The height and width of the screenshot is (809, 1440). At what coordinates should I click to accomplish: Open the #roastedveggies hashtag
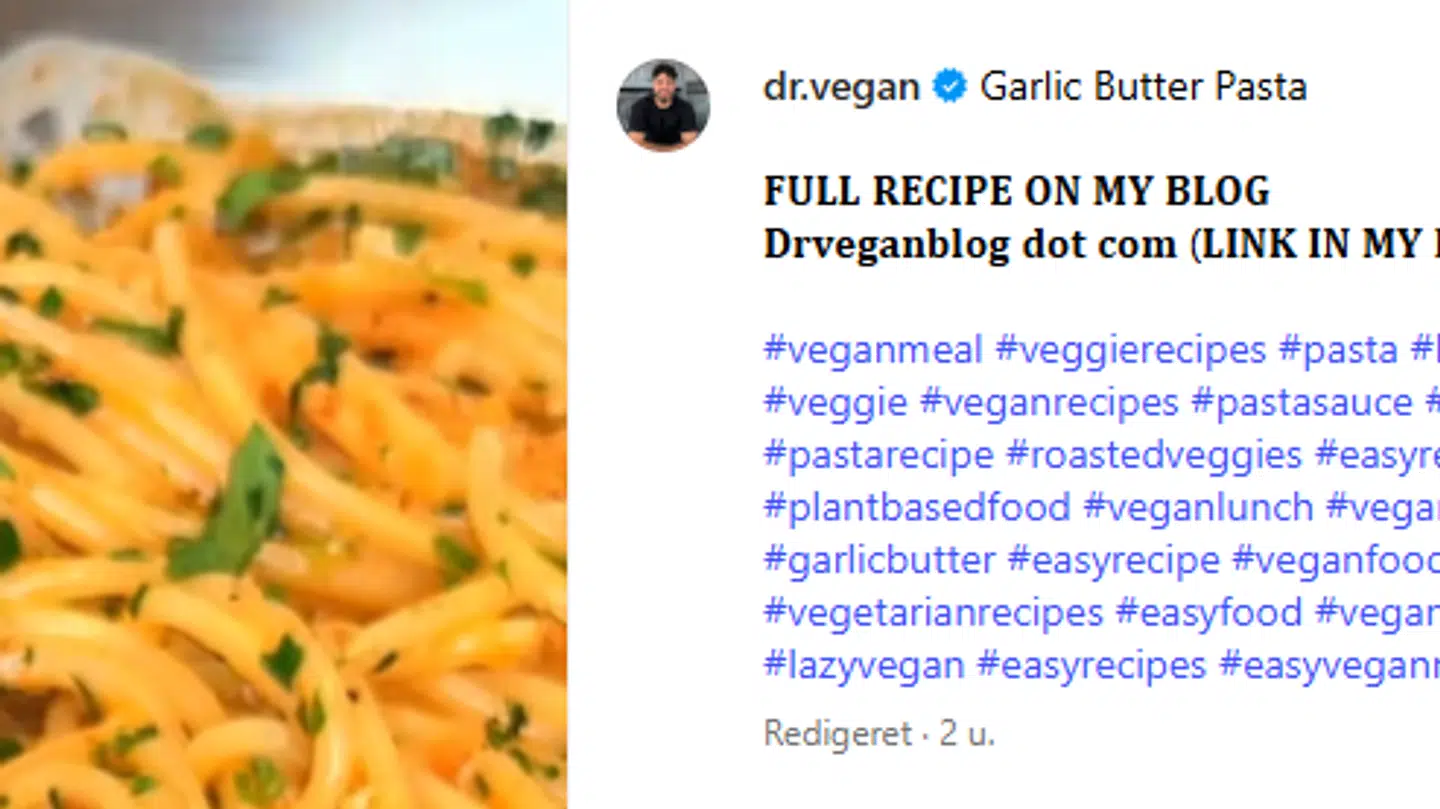(x=1154, y=455)
